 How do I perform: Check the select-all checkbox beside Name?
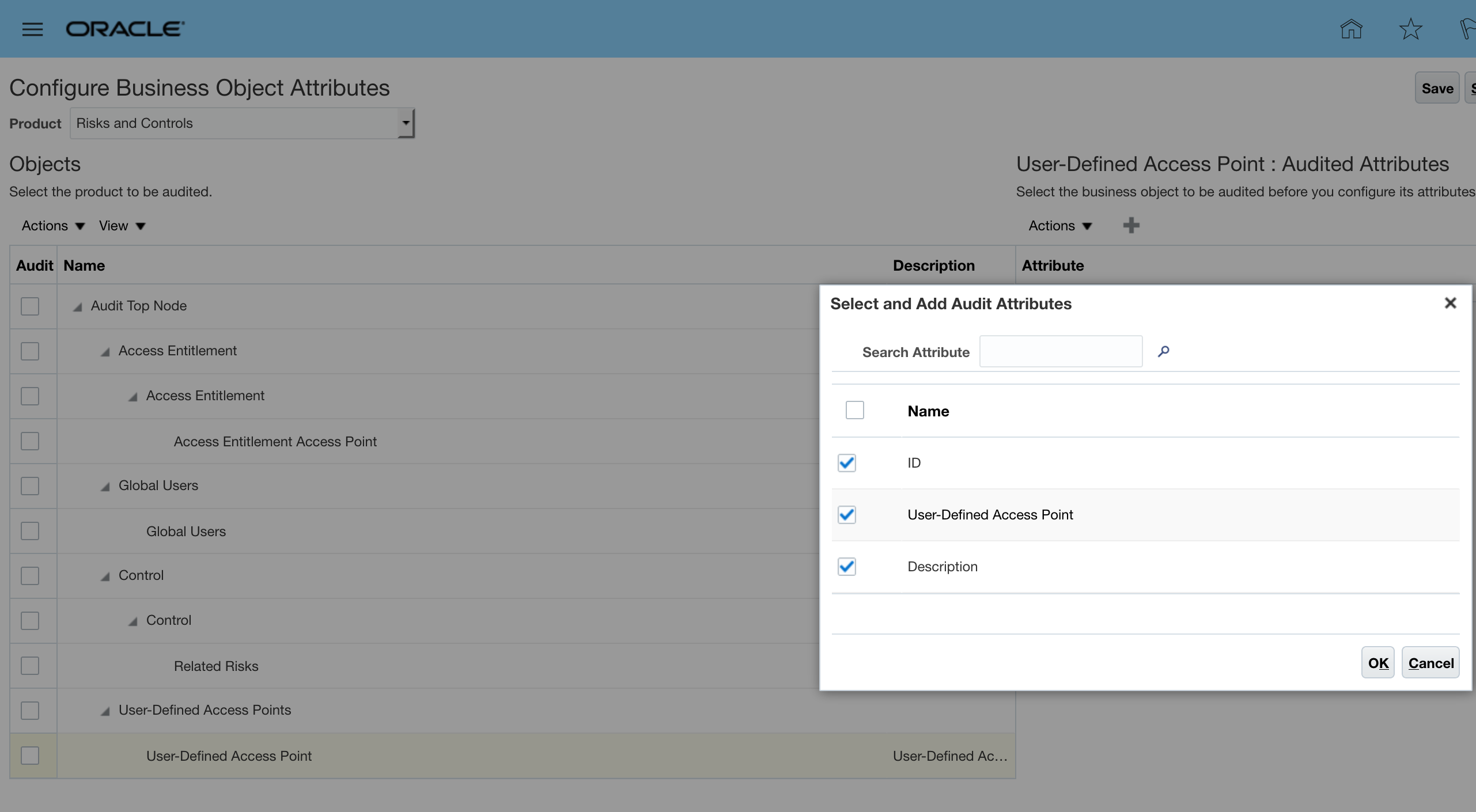tap(854, 410)
